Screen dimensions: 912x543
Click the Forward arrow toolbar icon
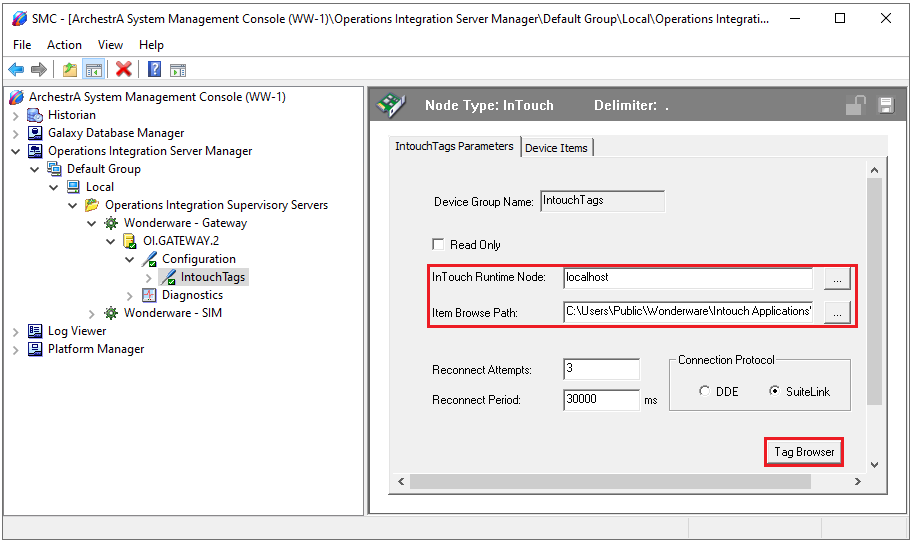39,70
